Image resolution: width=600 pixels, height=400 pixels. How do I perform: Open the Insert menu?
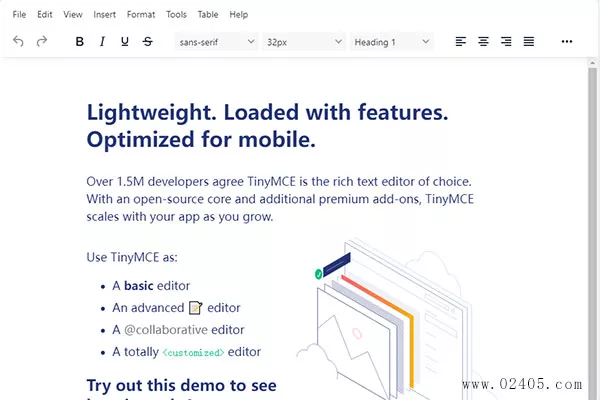tap(104, 15)
